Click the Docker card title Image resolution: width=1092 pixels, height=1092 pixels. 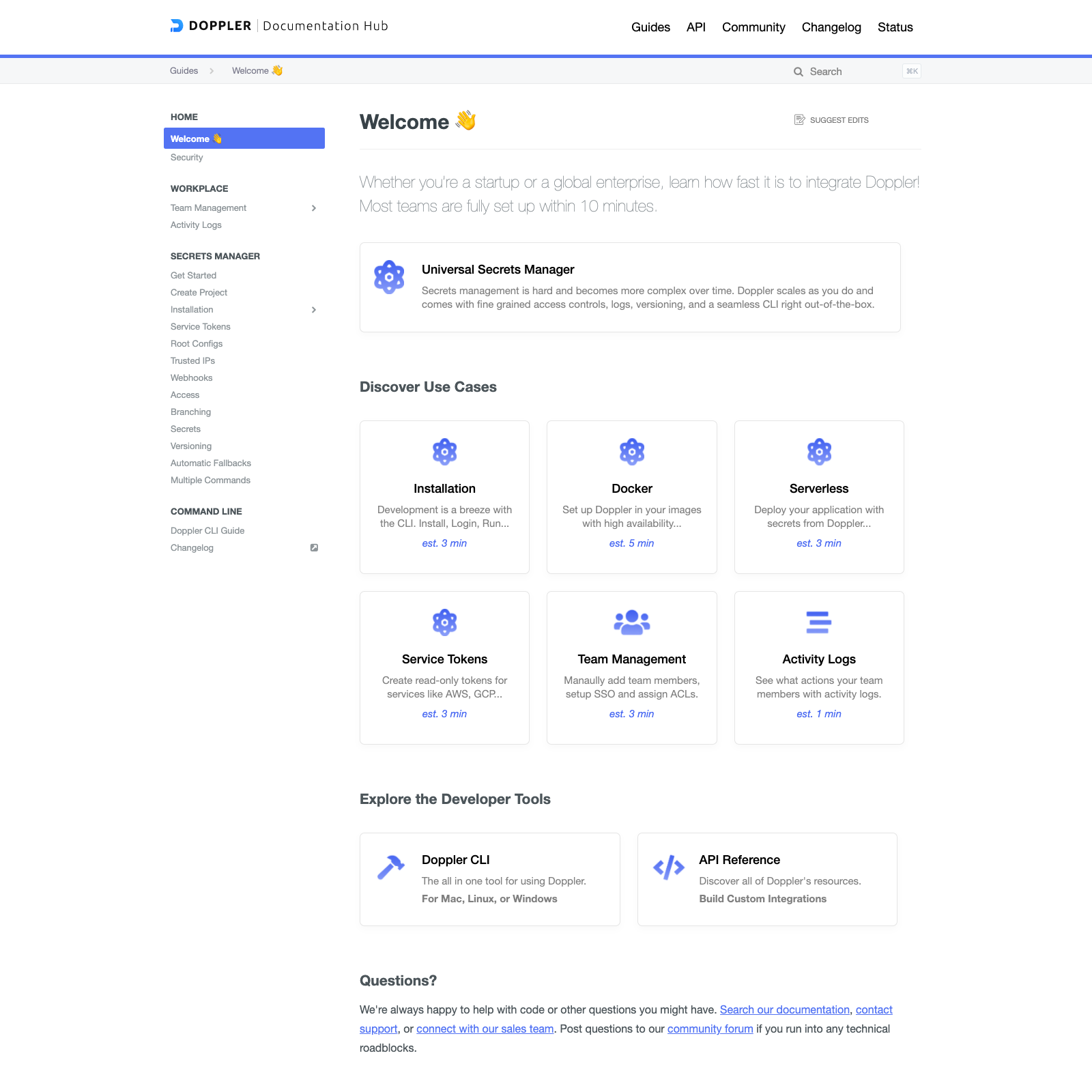(632, 489)
